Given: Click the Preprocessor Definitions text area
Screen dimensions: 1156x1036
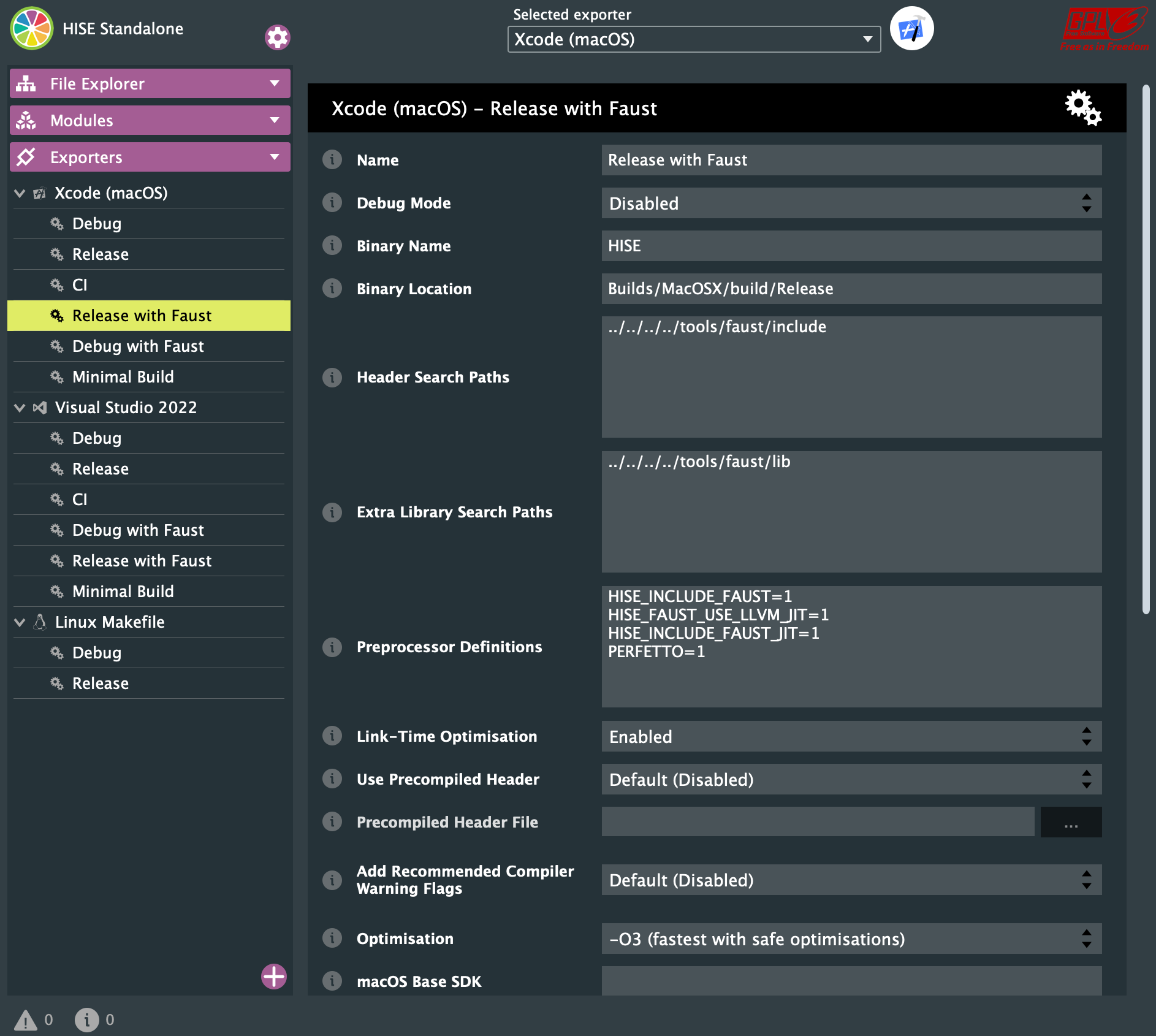Looking at the screenshot, I should click(851, 647).
